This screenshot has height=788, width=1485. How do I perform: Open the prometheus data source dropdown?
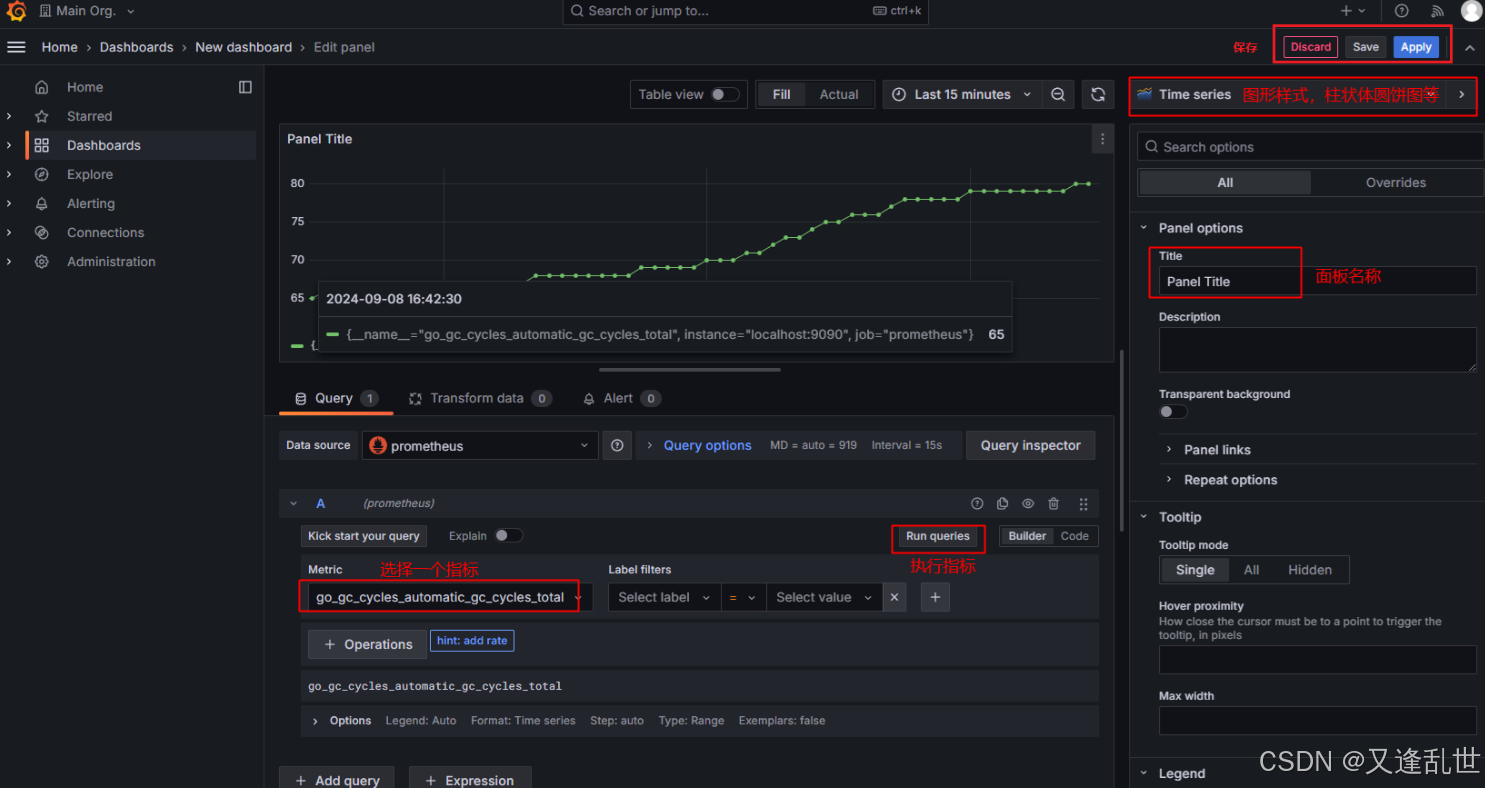[480, 446]
